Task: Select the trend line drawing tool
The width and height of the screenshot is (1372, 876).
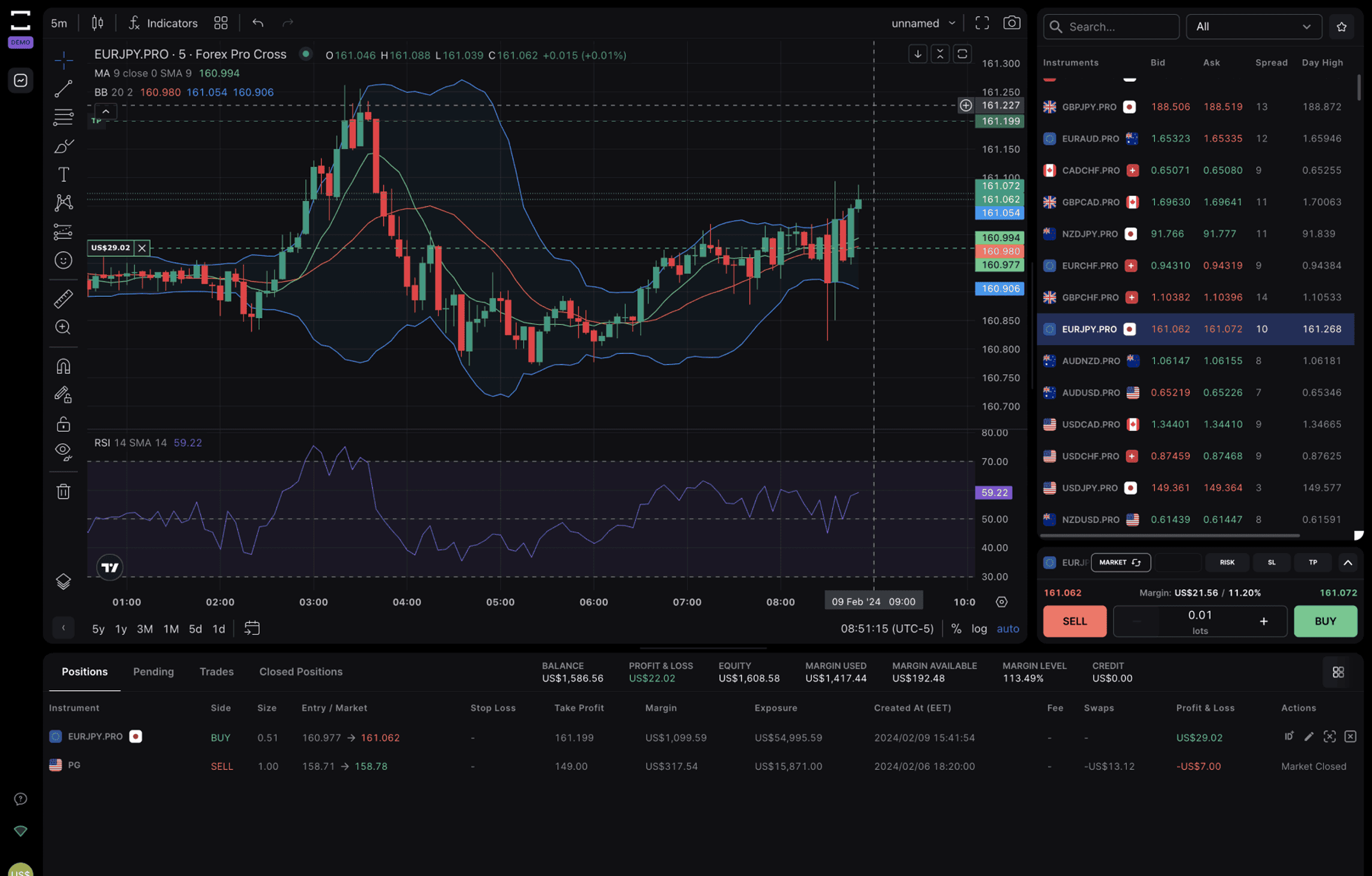Action: coord(63,88)
